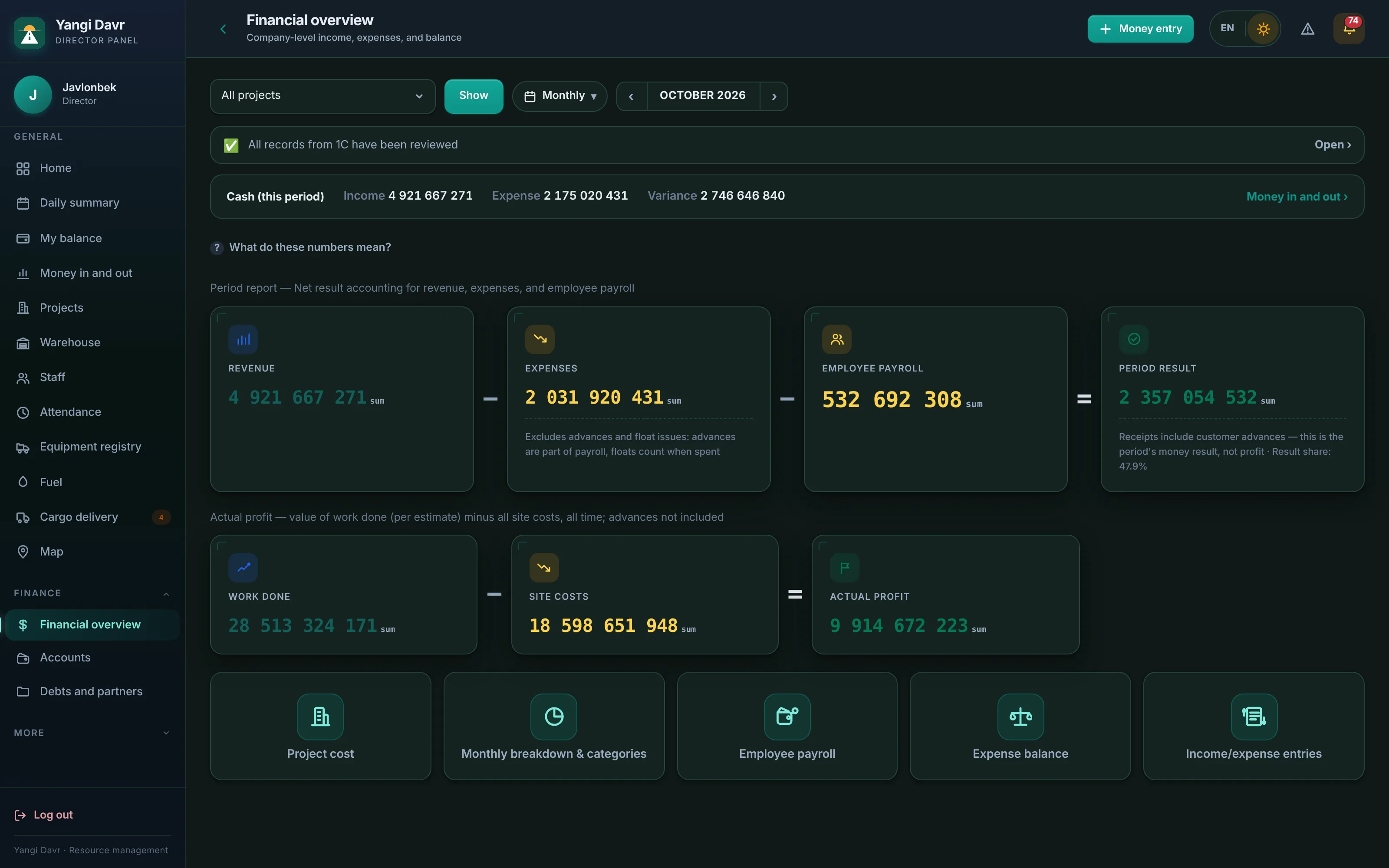1389x868 pixels.
Task: Switch the language via EN button
Action: tap(1227, 28)
